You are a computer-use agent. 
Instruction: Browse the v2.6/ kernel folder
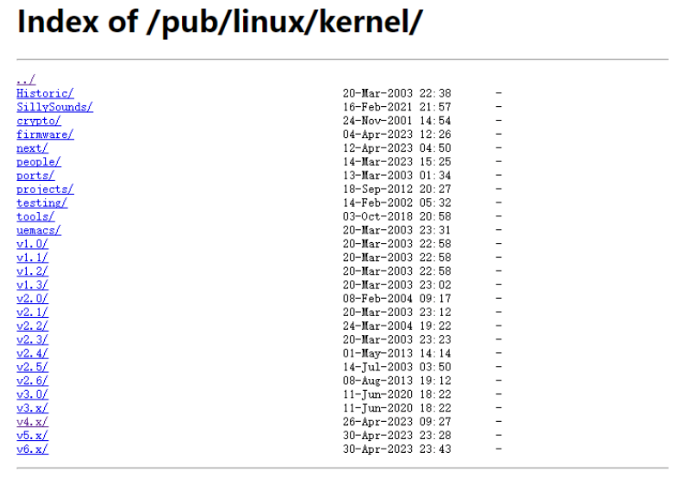(32, 380)
